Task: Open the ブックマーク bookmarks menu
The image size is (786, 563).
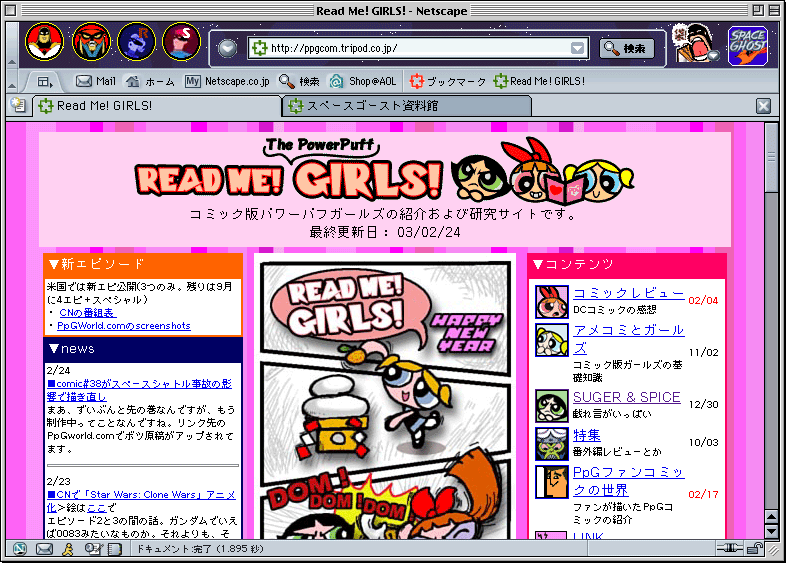Action: click(x=448, y=81)
